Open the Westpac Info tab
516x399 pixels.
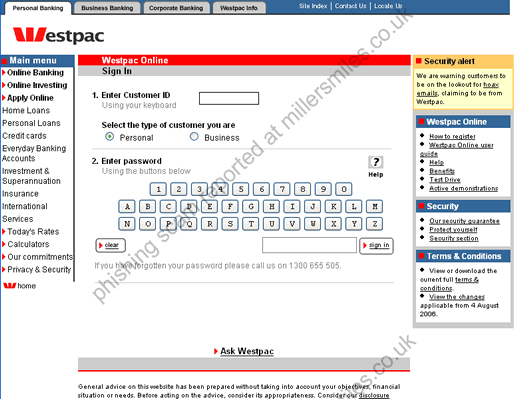point(239,8)
